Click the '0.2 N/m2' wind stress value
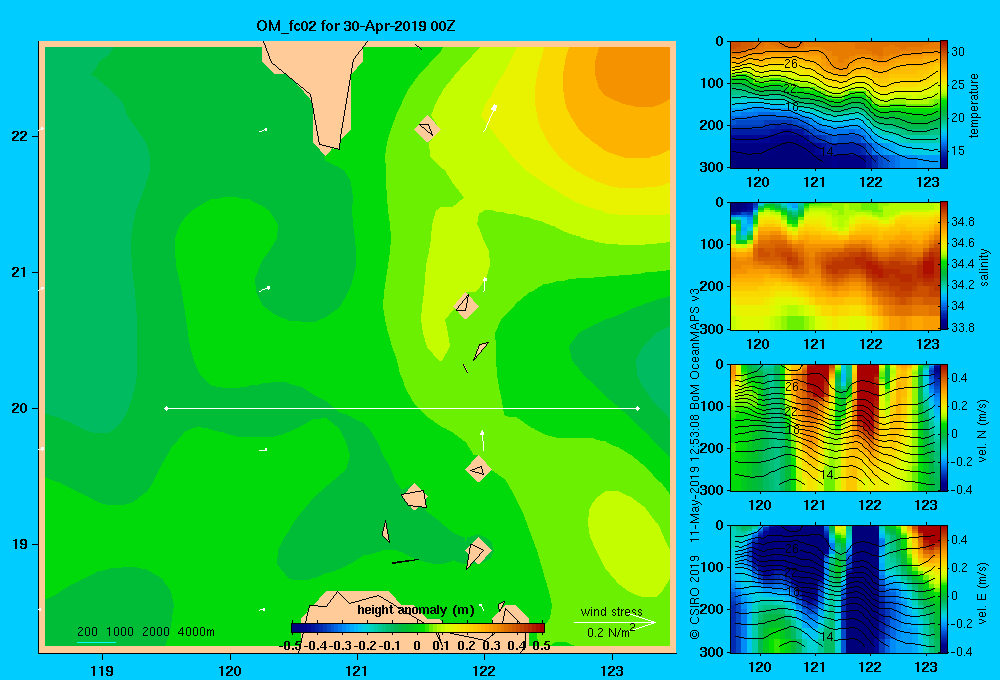1000x680 pixels. tap(610, 632)
